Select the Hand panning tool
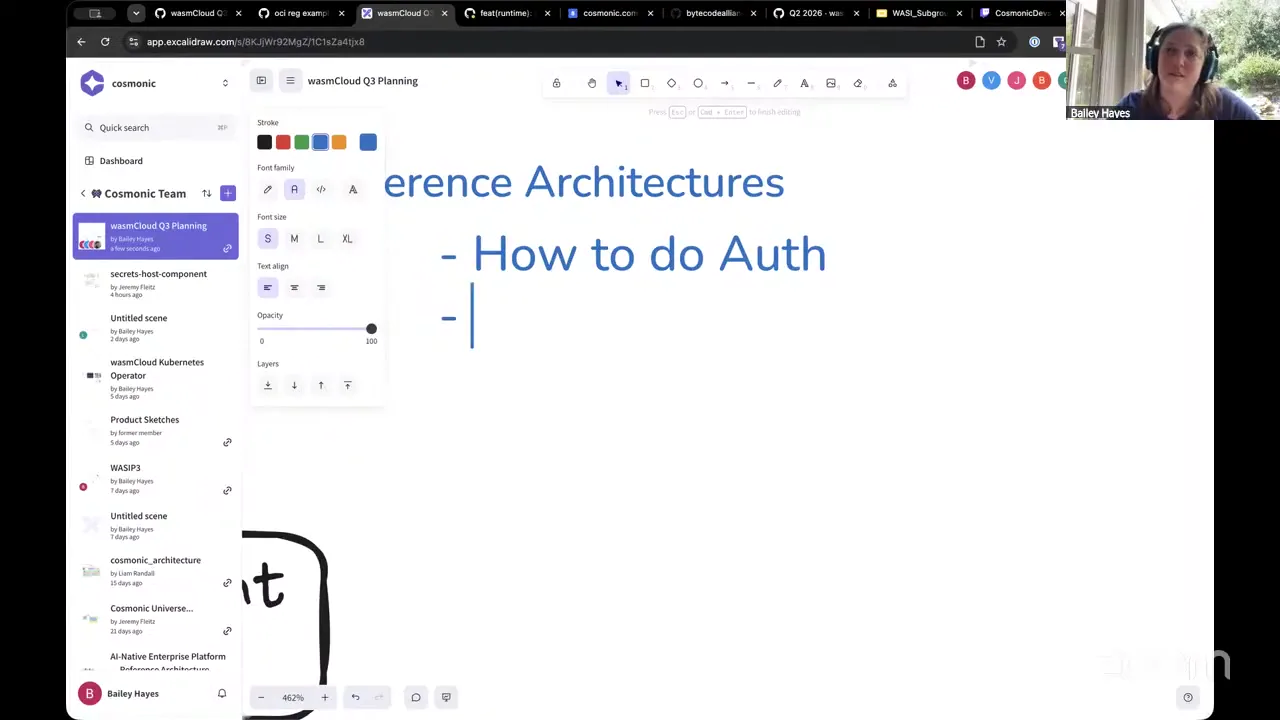 (x=592, y=83)
